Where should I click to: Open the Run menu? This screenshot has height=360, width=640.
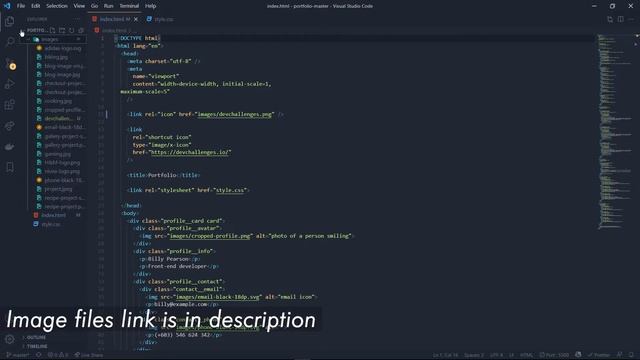tap(109, 6)
